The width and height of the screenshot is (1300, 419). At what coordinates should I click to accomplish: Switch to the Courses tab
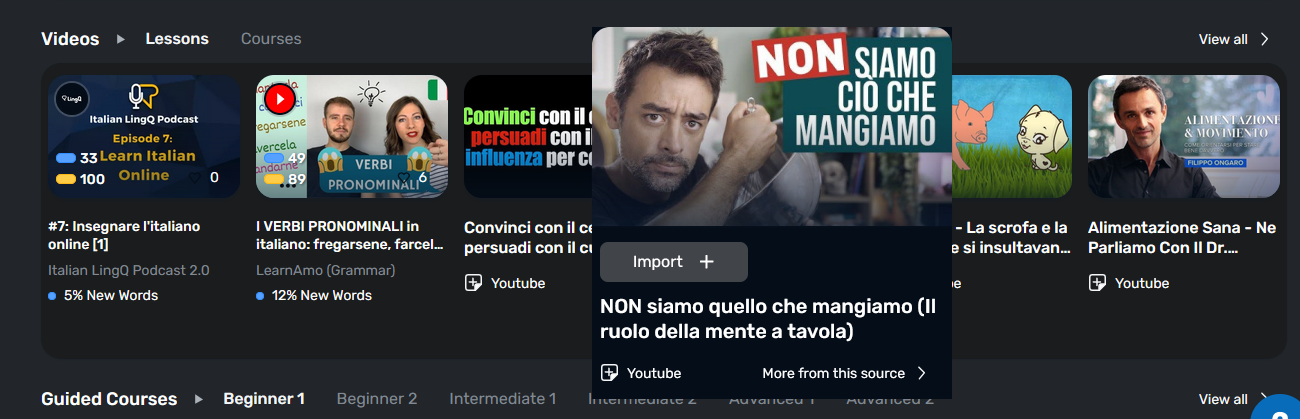(x=271, y=39)
